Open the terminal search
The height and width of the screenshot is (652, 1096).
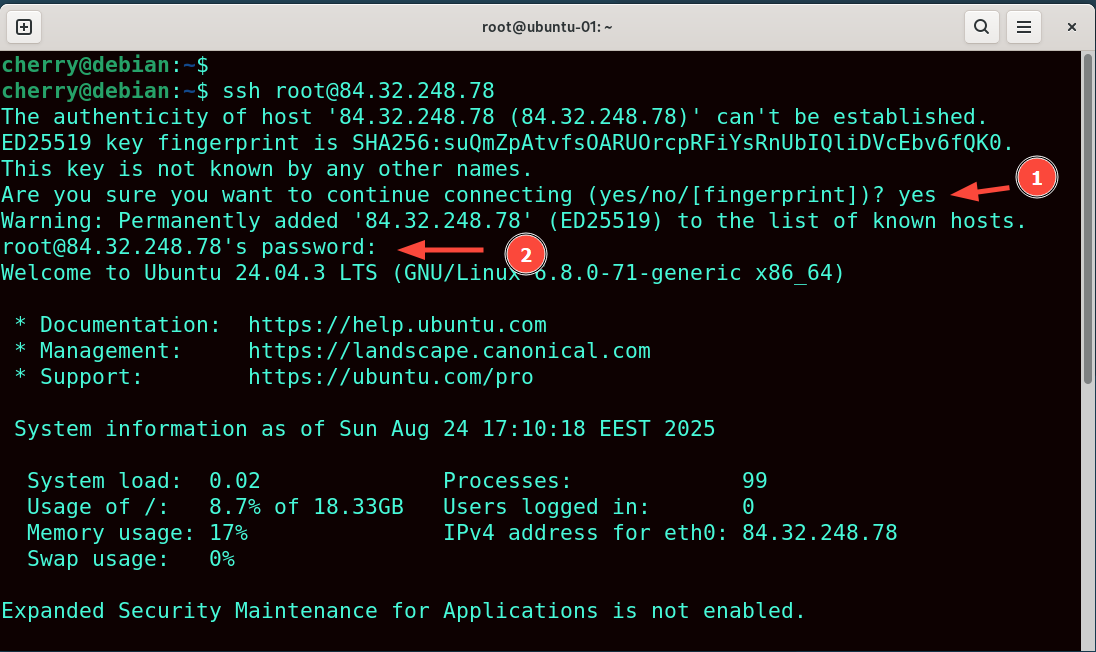(x=981, y=27)
